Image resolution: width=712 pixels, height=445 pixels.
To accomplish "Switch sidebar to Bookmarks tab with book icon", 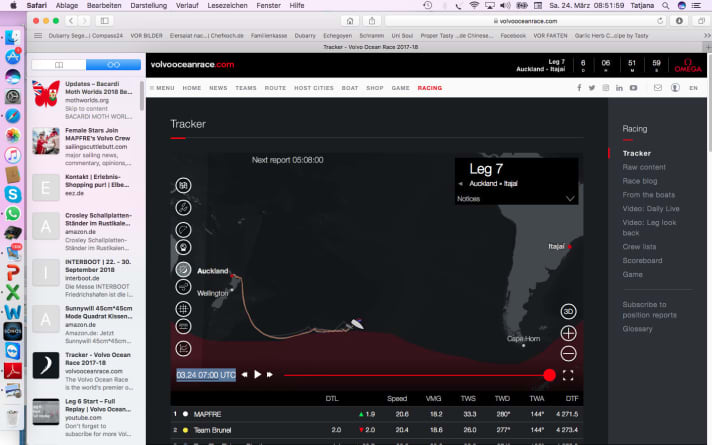I will (x=59, y=65).
